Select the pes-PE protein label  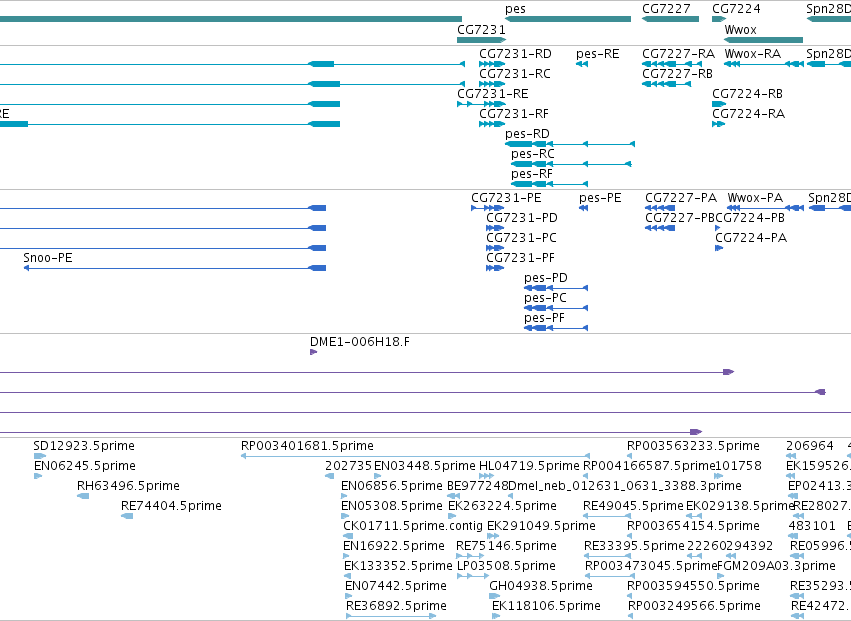600,199
